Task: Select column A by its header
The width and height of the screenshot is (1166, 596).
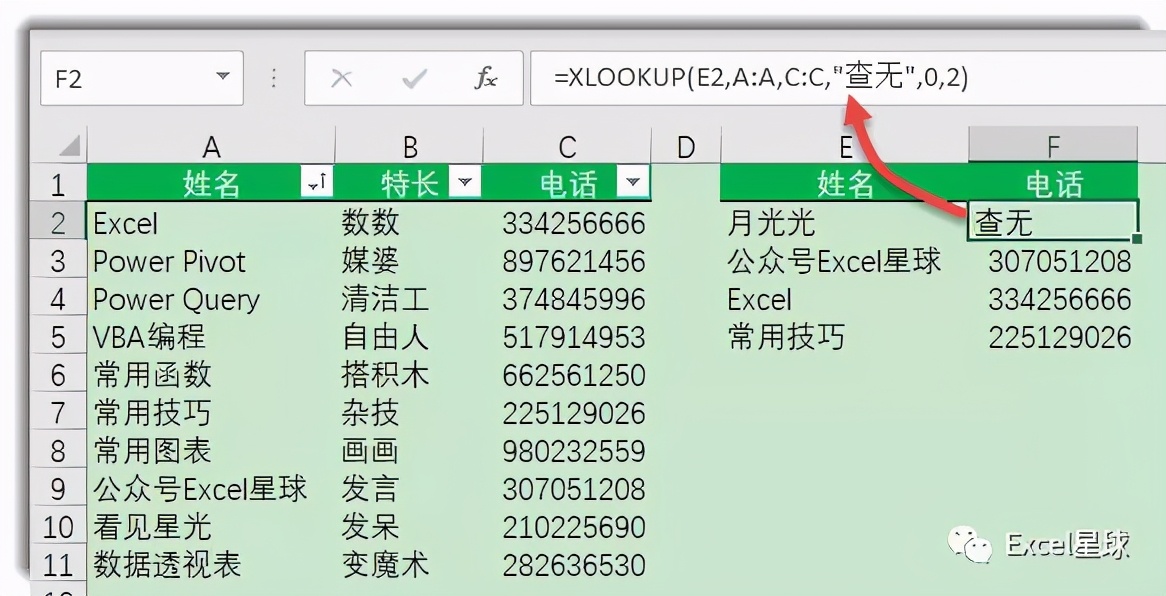Action: (210, 145)
